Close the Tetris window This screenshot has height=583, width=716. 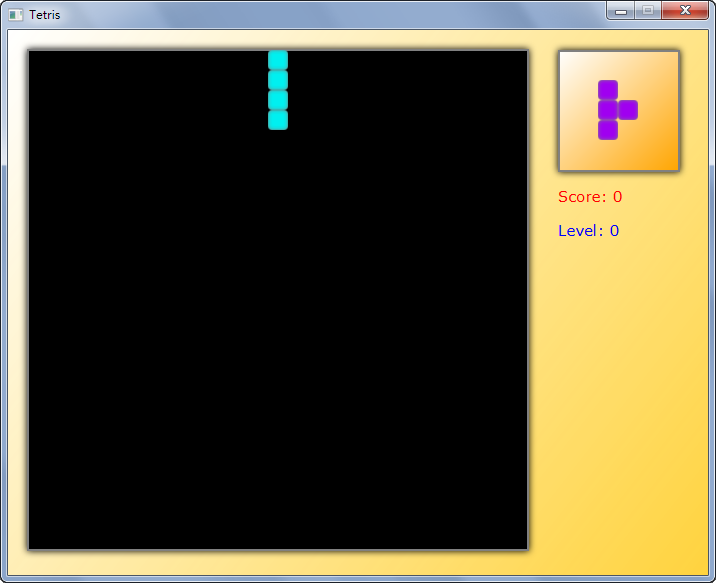click(685, 11)
